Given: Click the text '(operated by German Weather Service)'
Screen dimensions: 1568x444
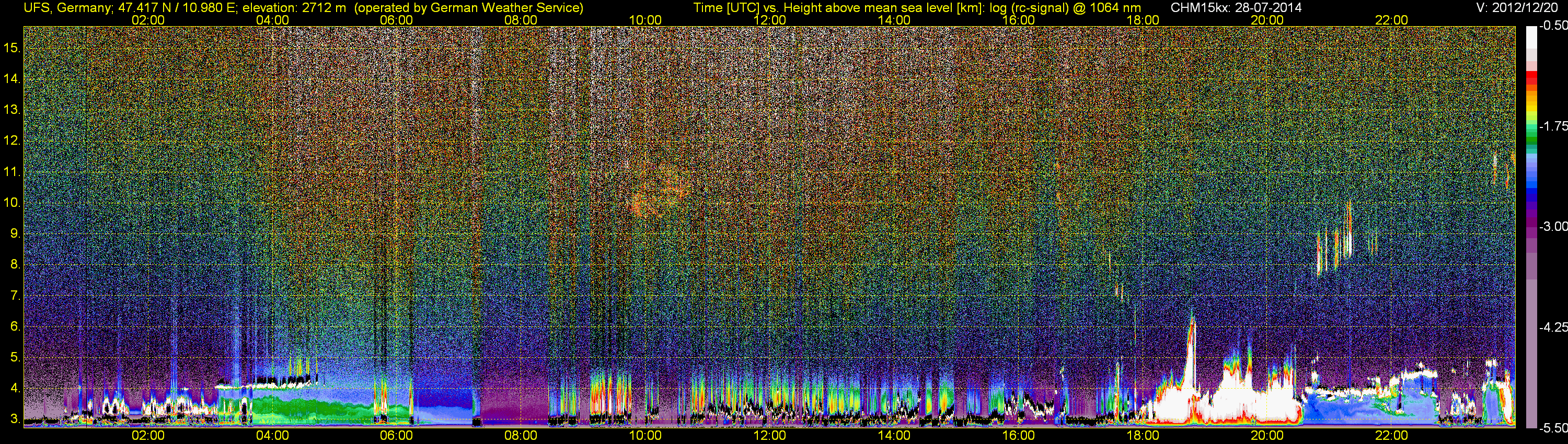Looking at the screenshot, I should [x=469, y=7].
